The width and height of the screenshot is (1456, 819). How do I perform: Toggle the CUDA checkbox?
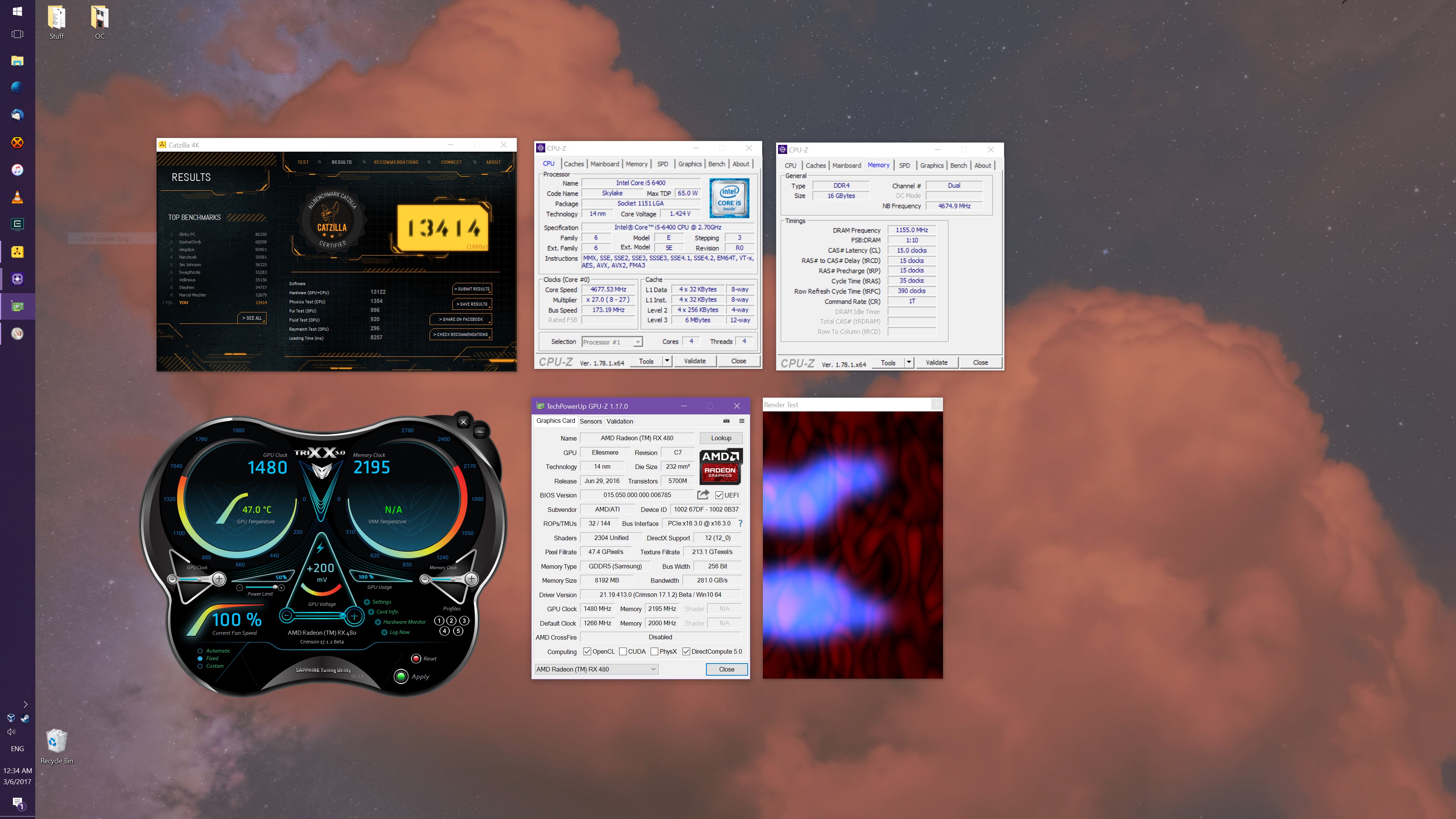[623, 652]
